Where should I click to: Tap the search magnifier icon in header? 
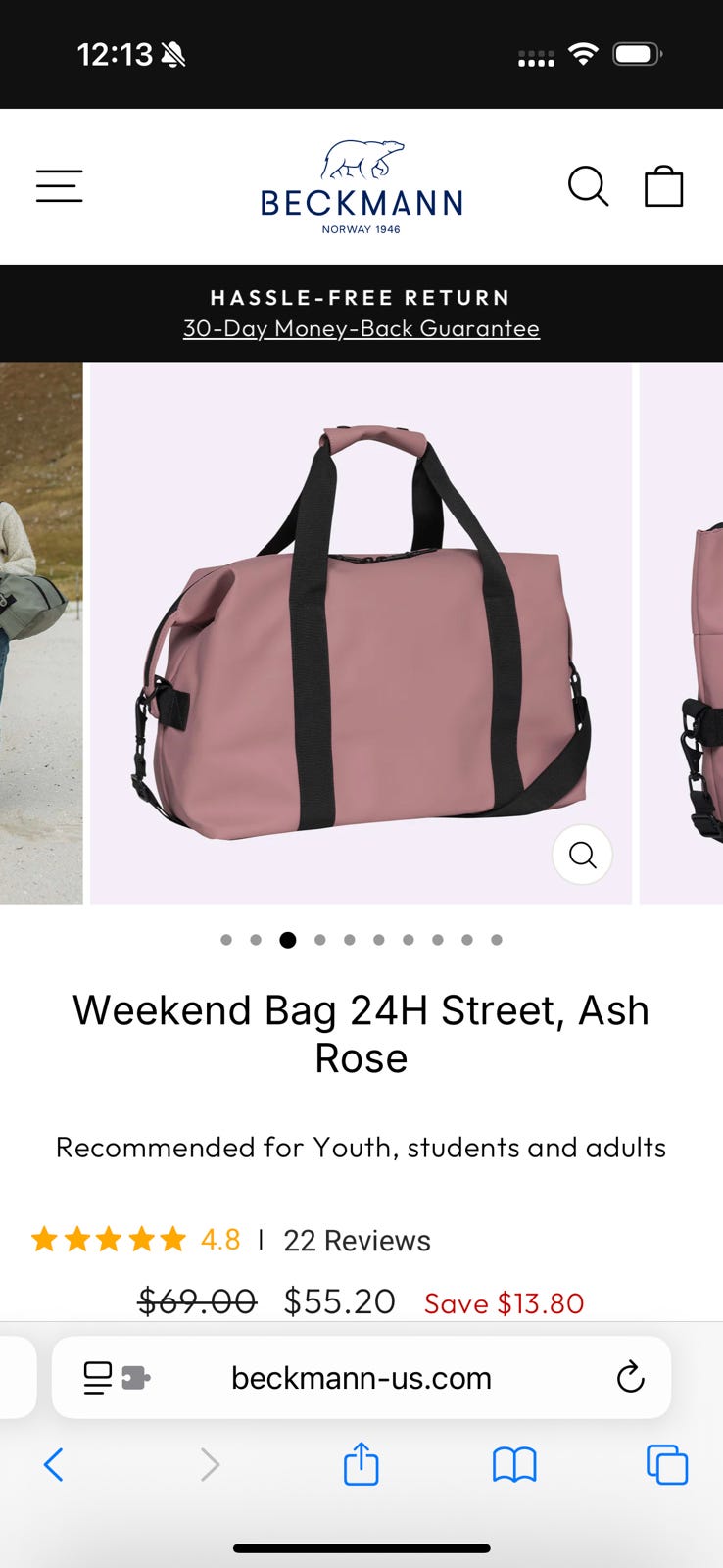(588, 186)
